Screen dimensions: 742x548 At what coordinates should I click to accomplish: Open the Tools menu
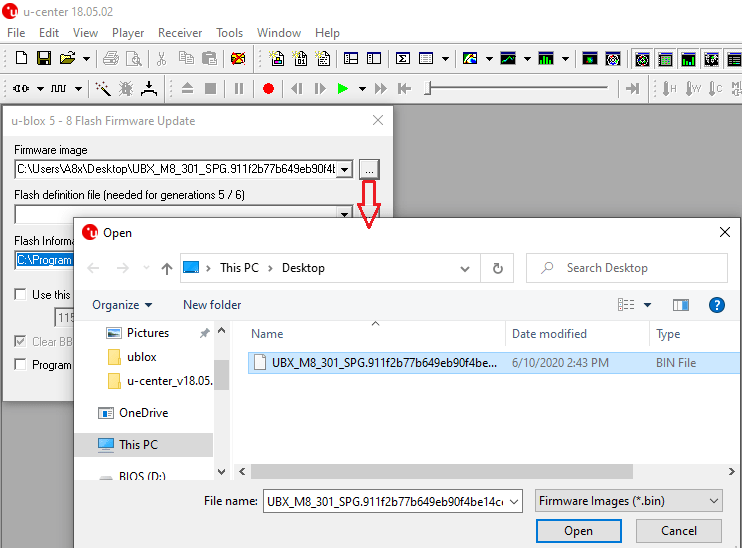click(x=230, y=33)
